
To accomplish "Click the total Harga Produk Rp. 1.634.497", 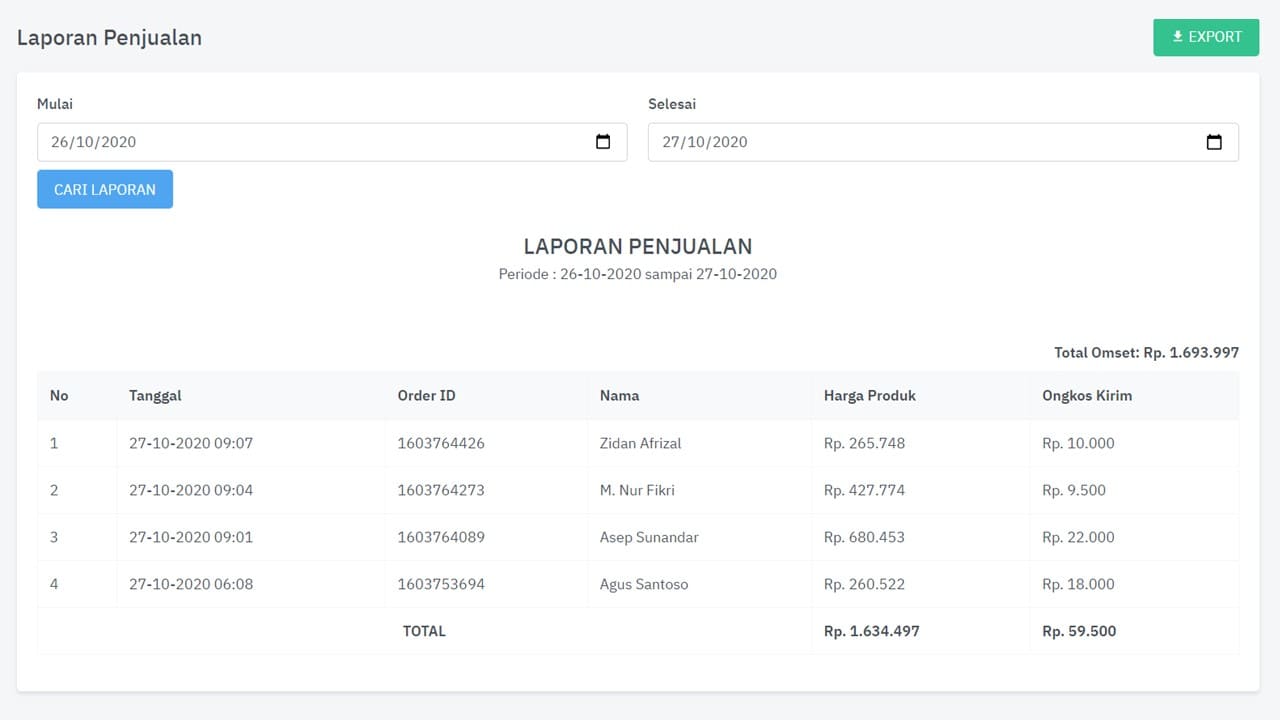I will coord(871,631).
